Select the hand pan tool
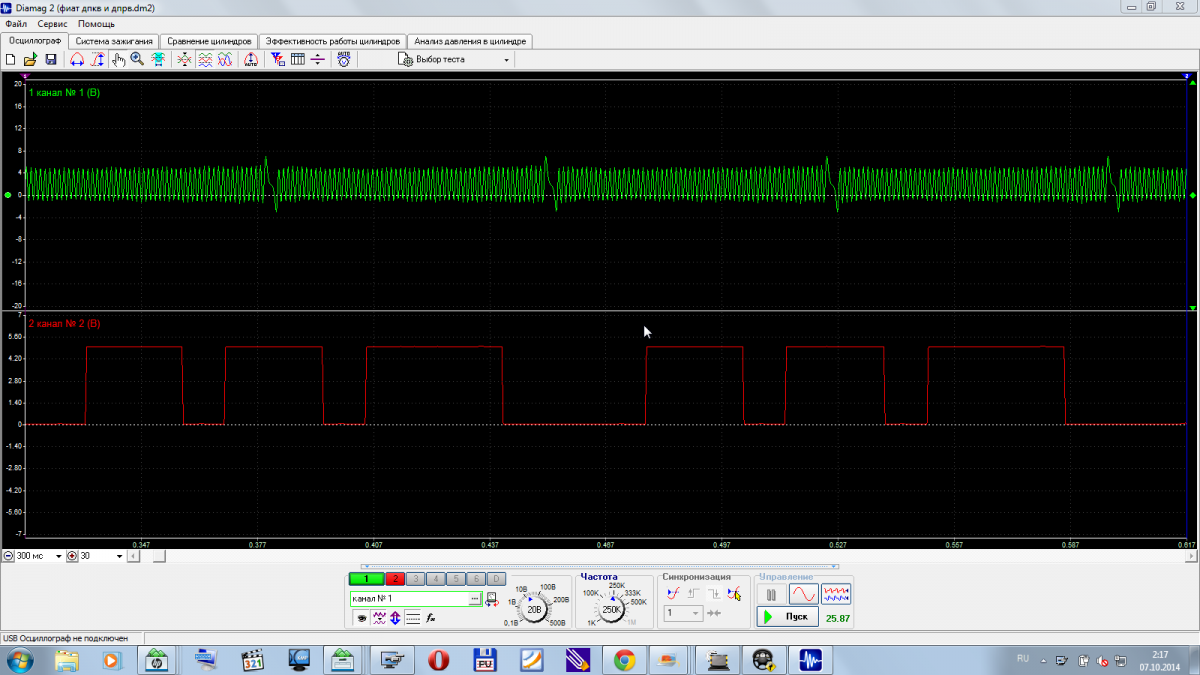The height and width of the screenshot is (675, 1200). coord(118,60)
